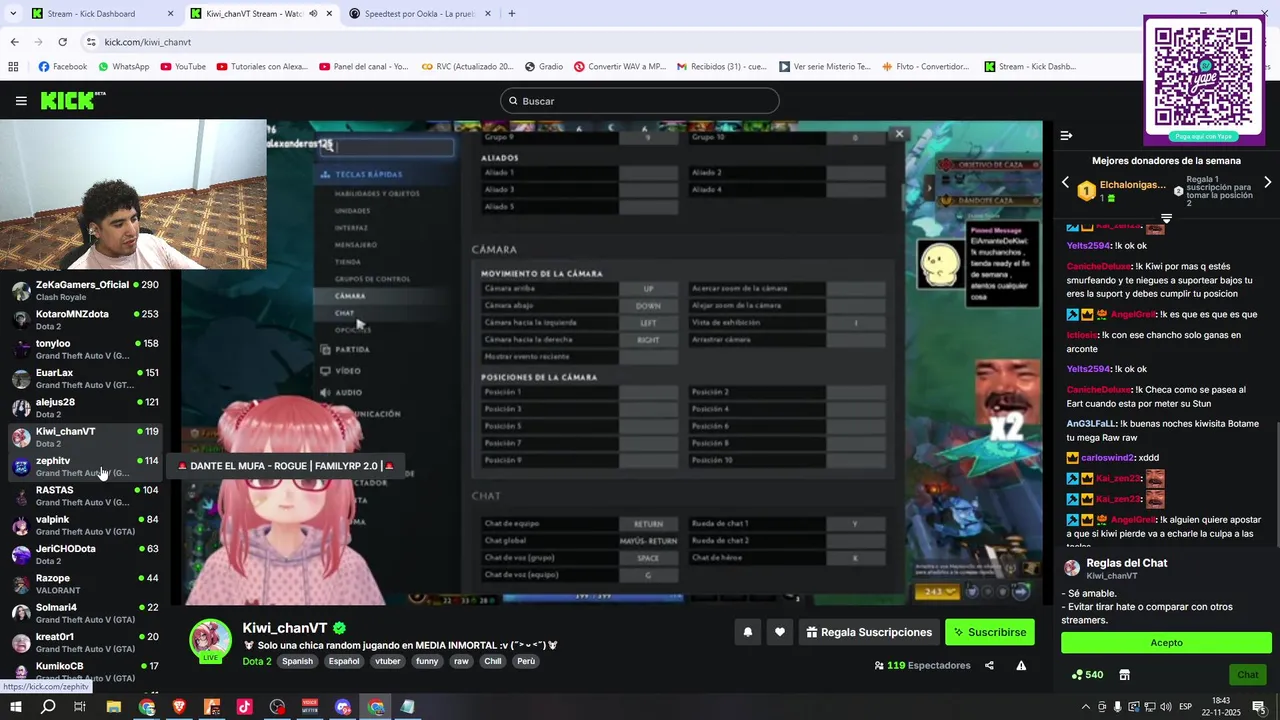Collapse the chat panel icon
The height and width of the screenshot is (720, 1280).
(1066, 135)
